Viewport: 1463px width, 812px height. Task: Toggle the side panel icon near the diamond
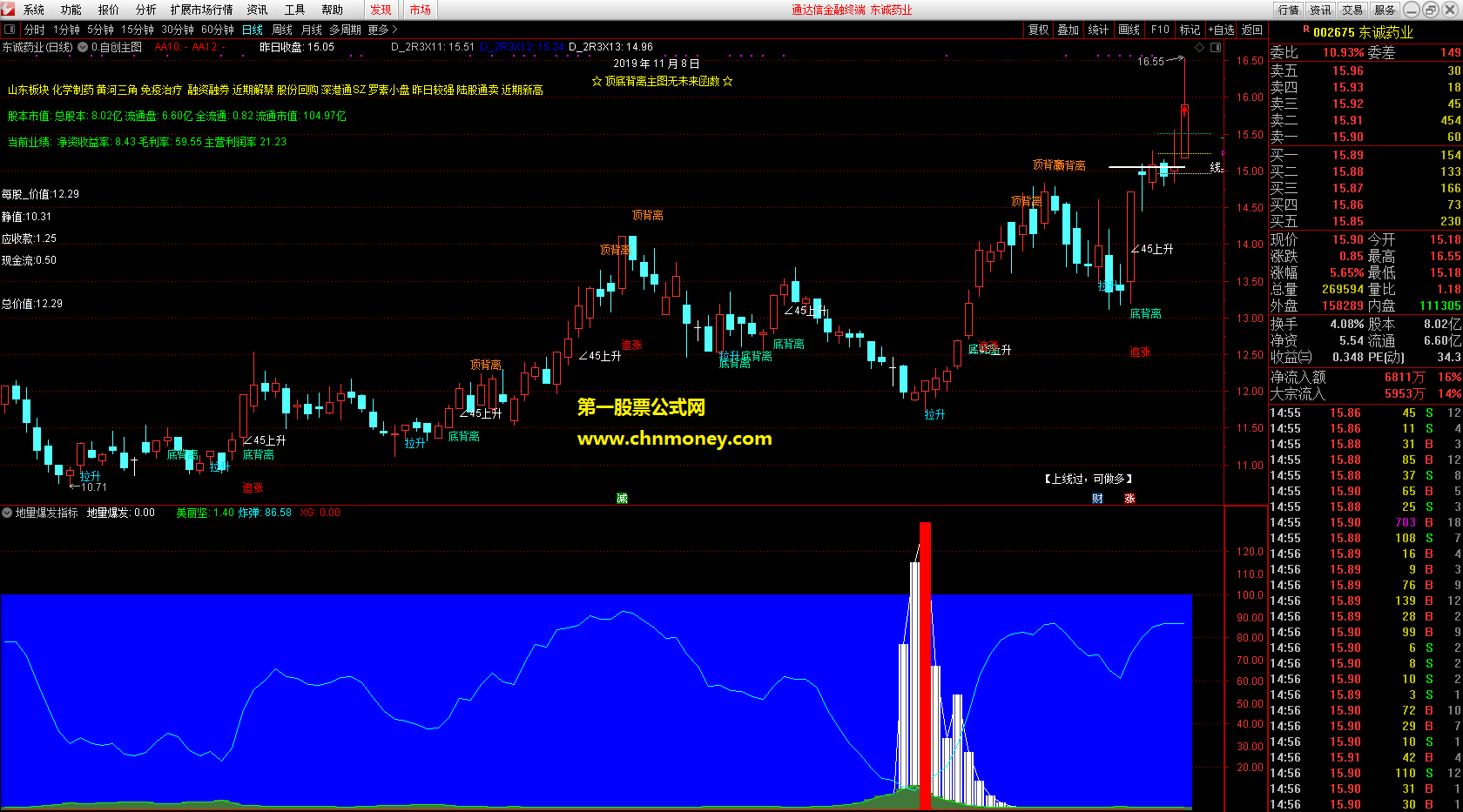[x=1216, y=47]
